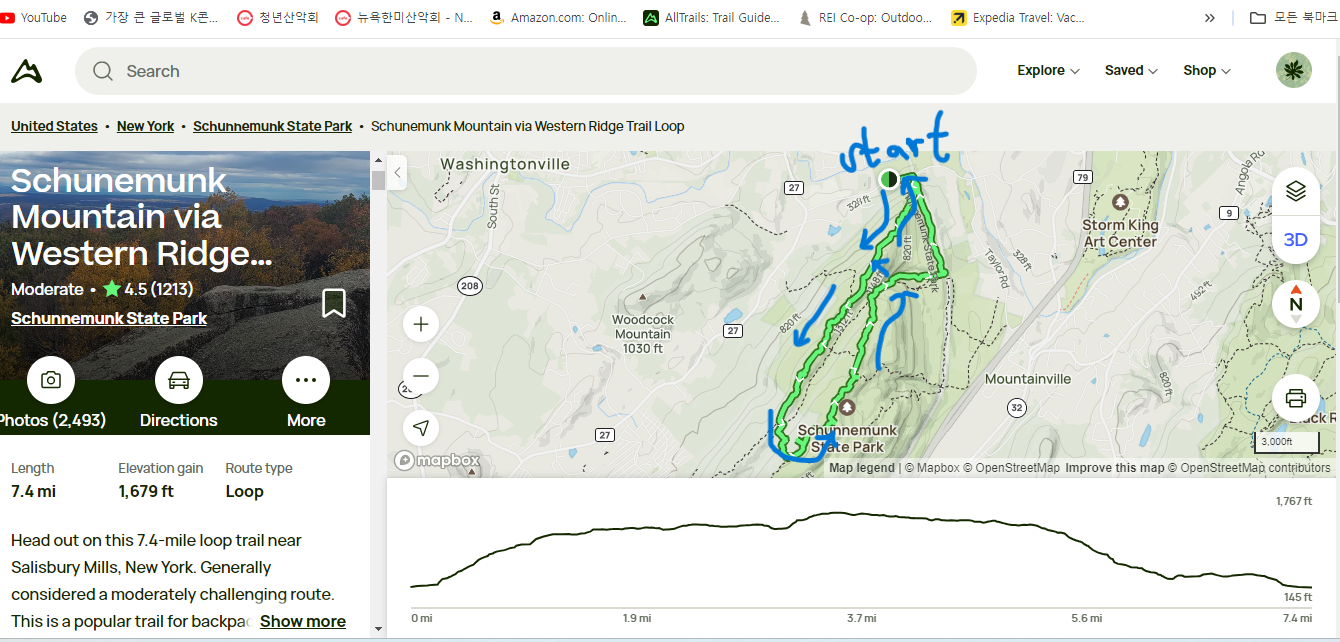Screen dimensions: 1340x642
Task: Open the map layers icon
Action: (1296, 191)
